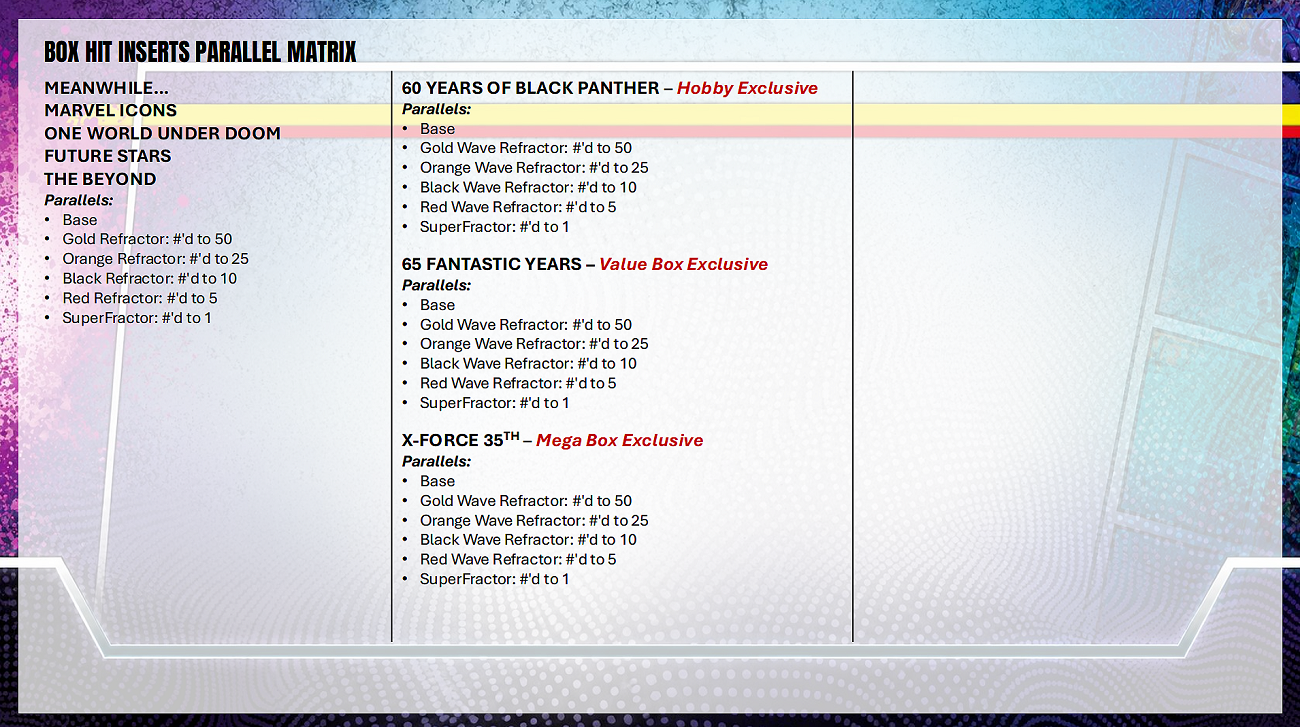1300x727 pixels.
Task: Click the red 'Hobby Exclusive' label
Action: [x=747, y=88]
